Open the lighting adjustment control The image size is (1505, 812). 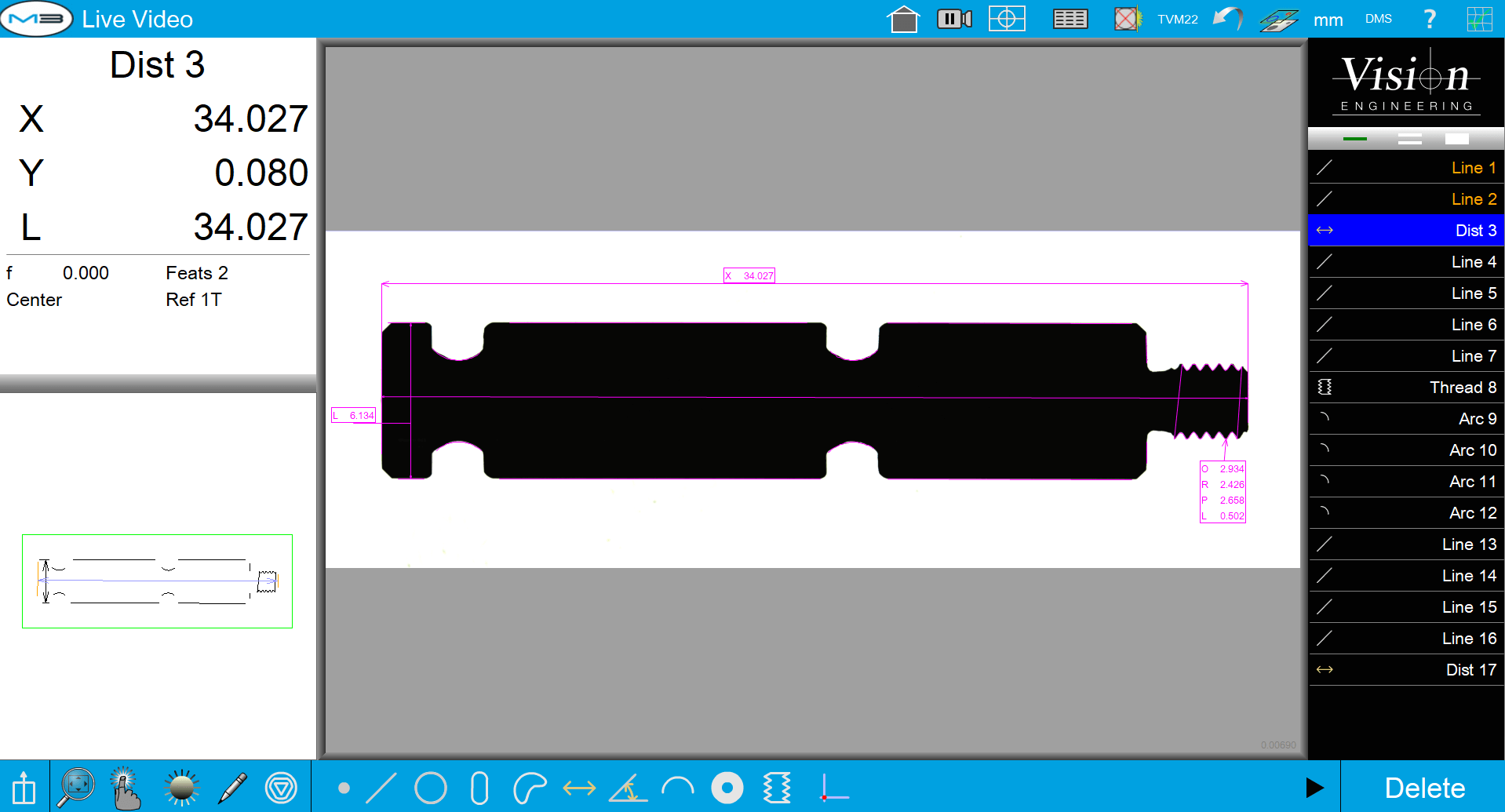[x=181, y=787]
